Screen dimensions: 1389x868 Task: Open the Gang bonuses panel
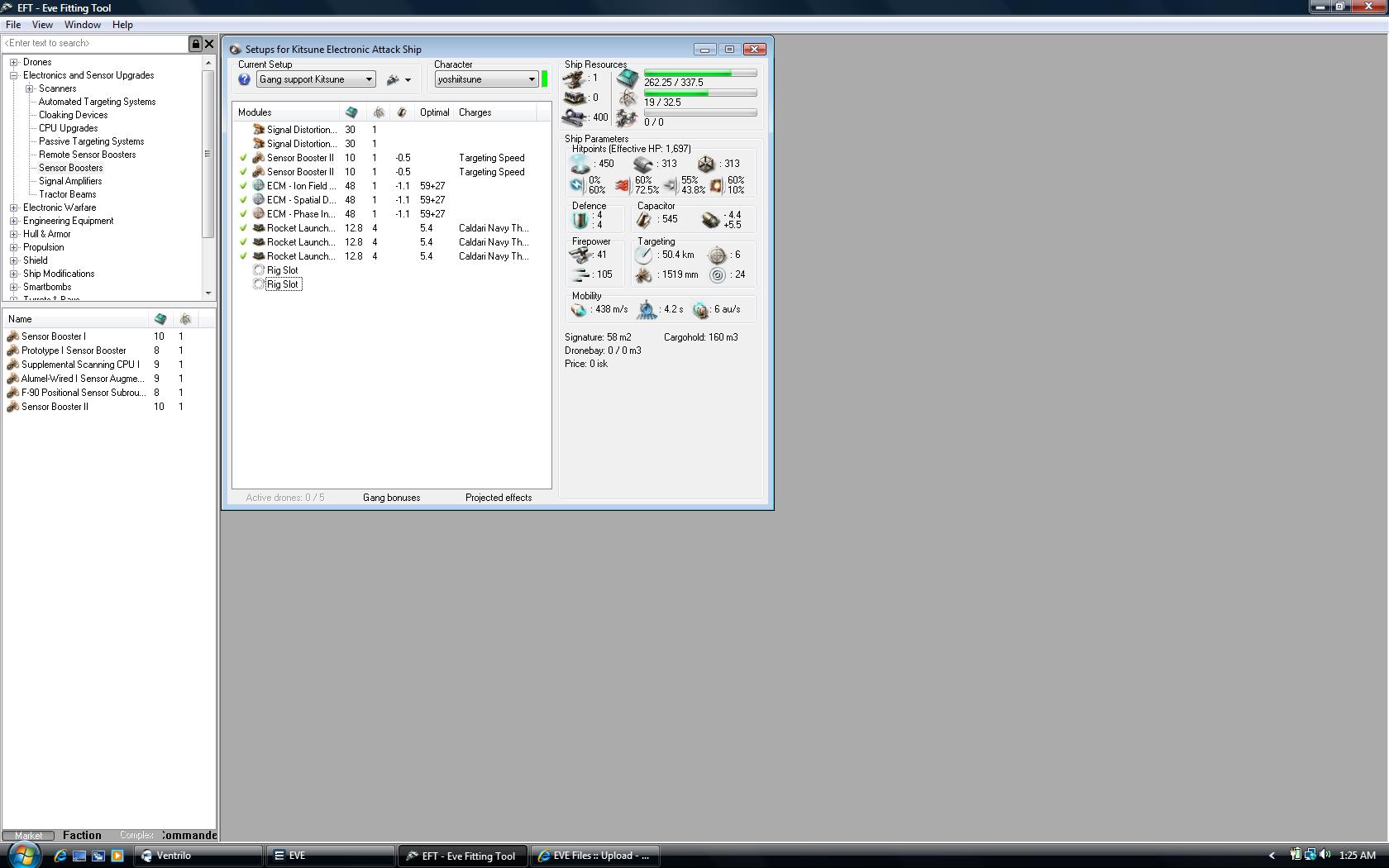(392, 498)
